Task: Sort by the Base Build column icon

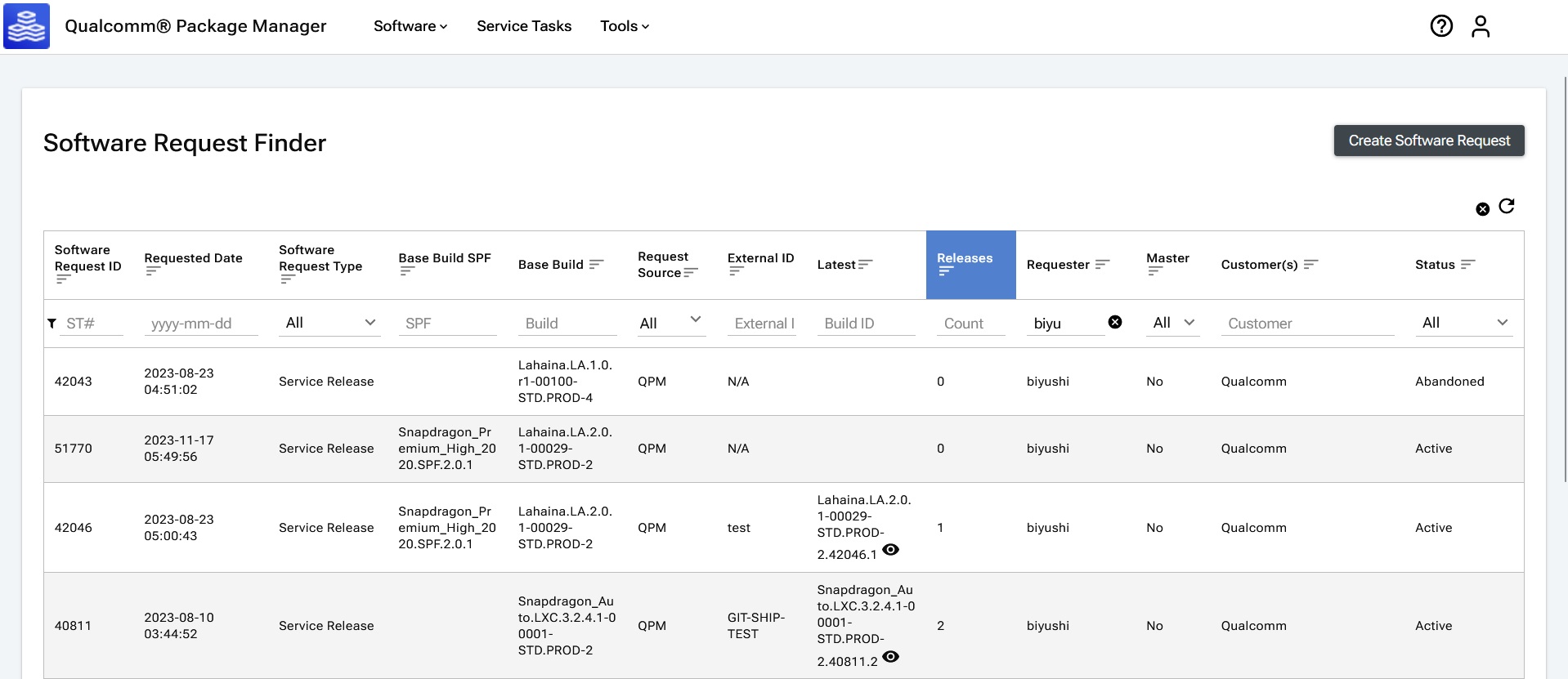Action: [596, 264]
